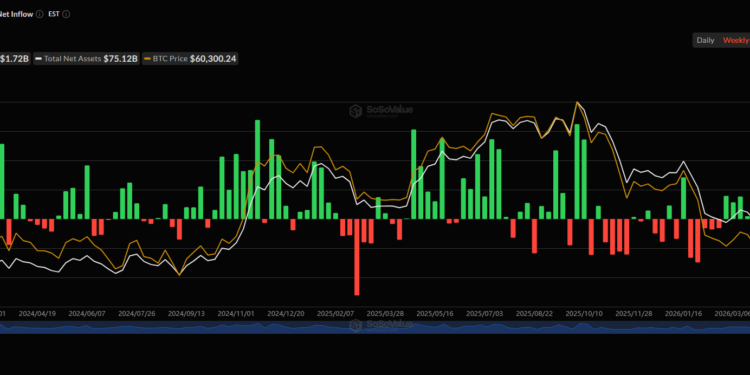Toggle the $1.72B net inflow legend item
Screen dimensions: 750x375
15,59
